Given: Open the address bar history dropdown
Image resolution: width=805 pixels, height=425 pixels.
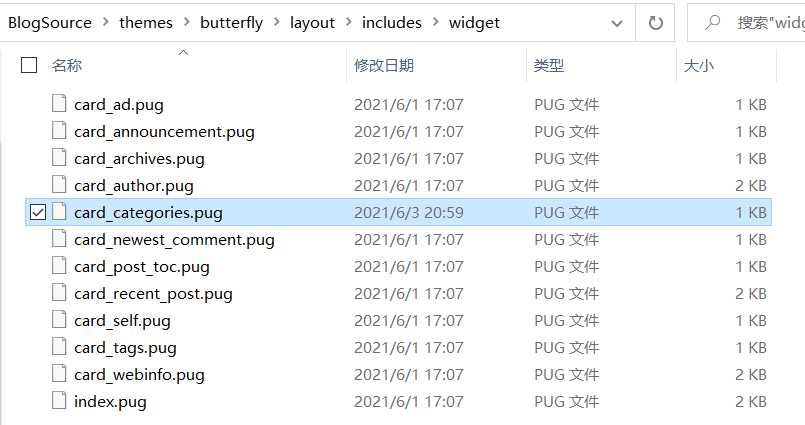Looking at the screenshot, I should coord(617,23).
